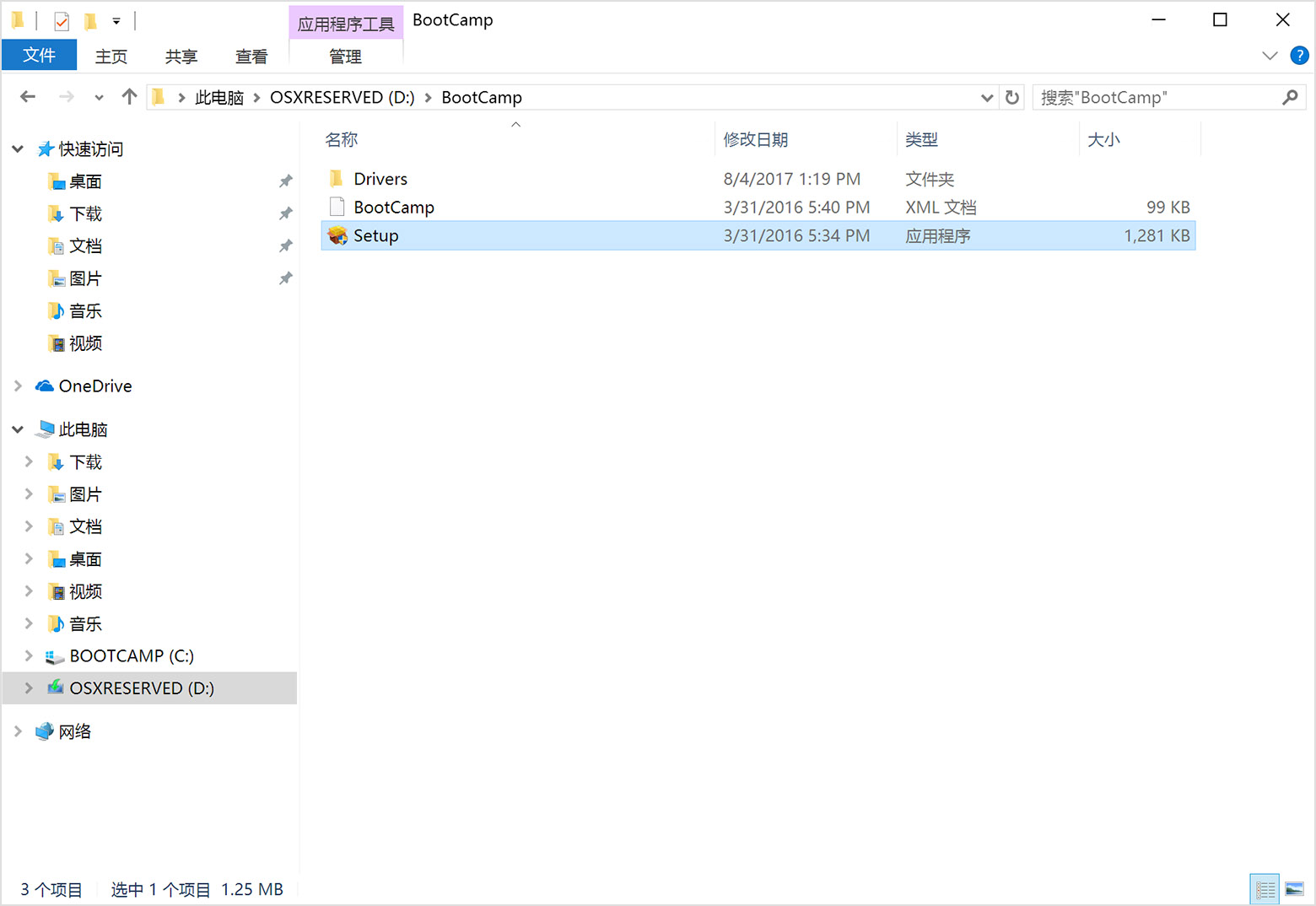Expand 图片 under 此电脑
Viewport: 1316px width, 906px height.
pyautogui.click(x=29, y=493)
